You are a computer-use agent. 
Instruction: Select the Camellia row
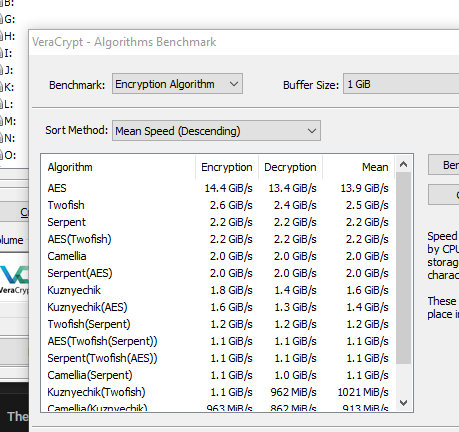point(218,256)
